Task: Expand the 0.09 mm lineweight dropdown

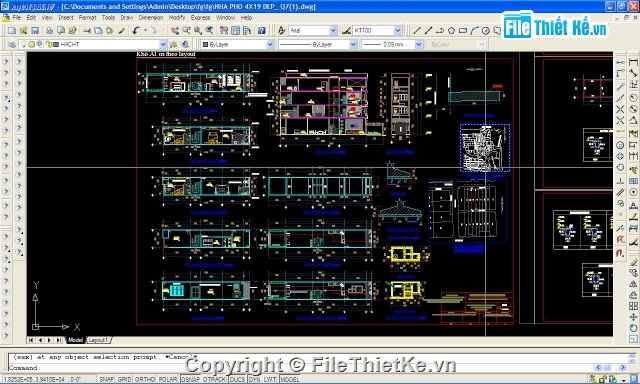Action: click(x=418, y=44)
